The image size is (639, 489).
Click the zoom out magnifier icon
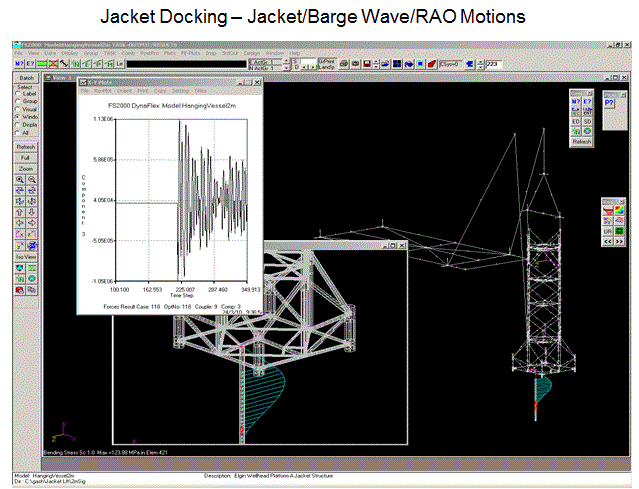pos(31,180)
